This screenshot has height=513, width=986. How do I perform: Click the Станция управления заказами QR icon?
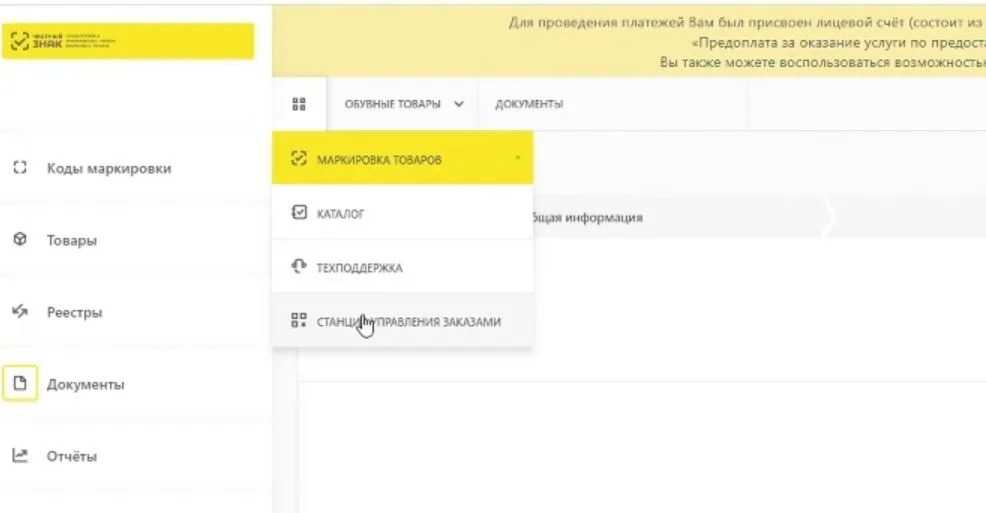click(299, 321)
